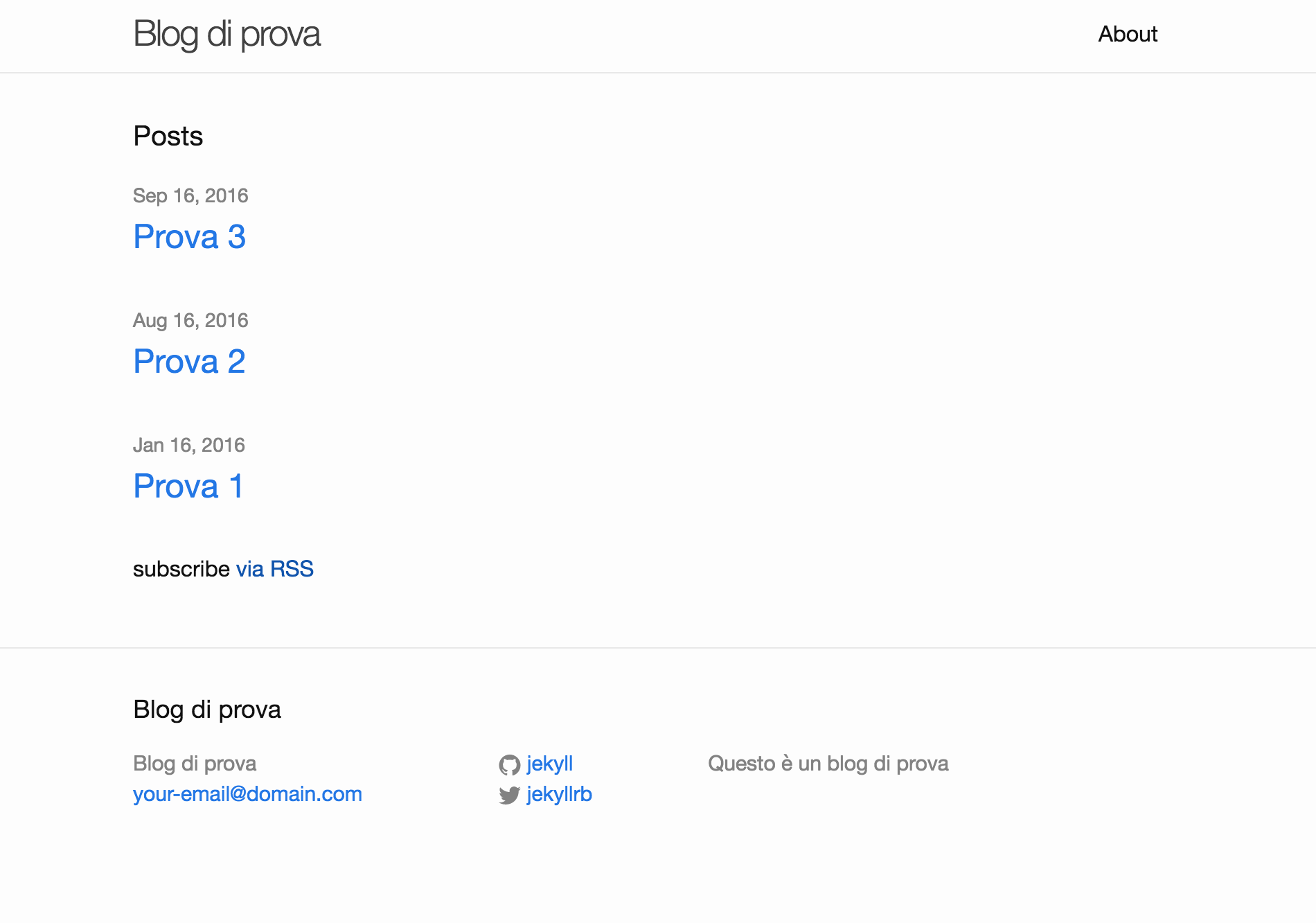This screenshot has width=1316, height=923.
Task: Click the your-email@domain.com address
Action: (x=247, y=794)
